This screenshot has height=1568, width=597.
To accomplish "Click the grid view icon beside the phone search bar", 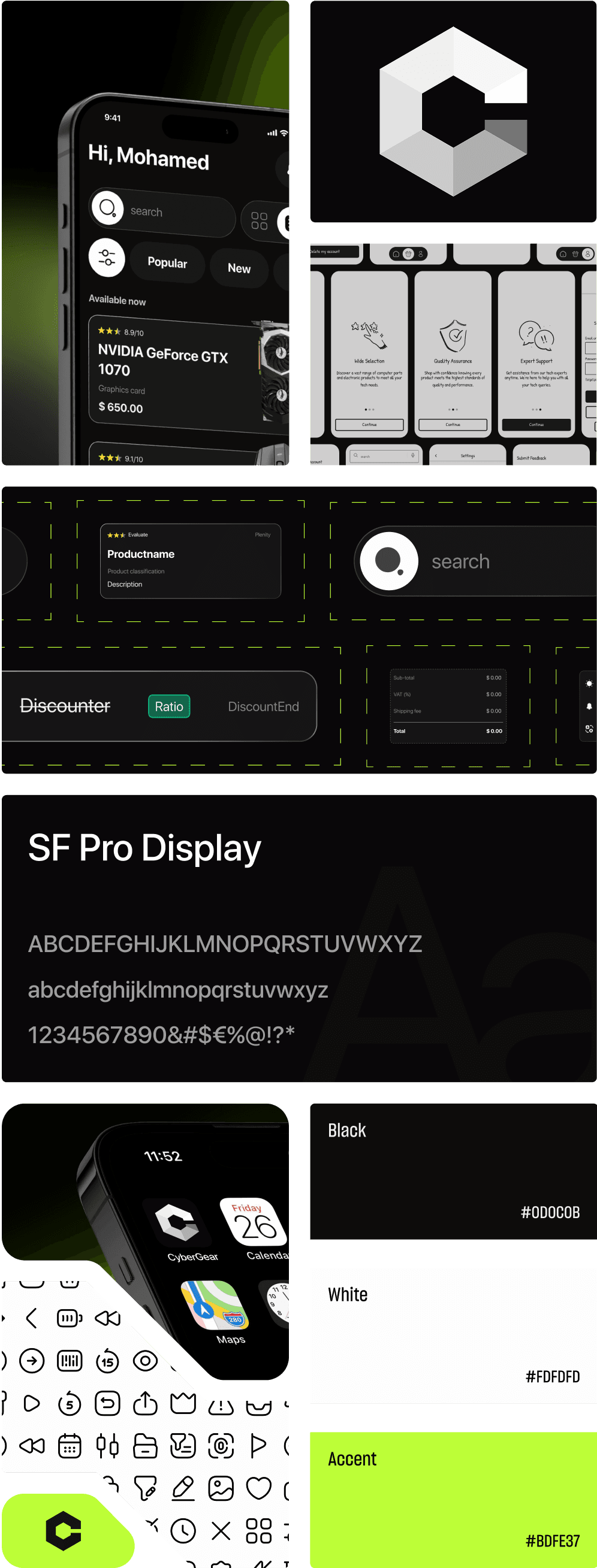I will (259, 220).
